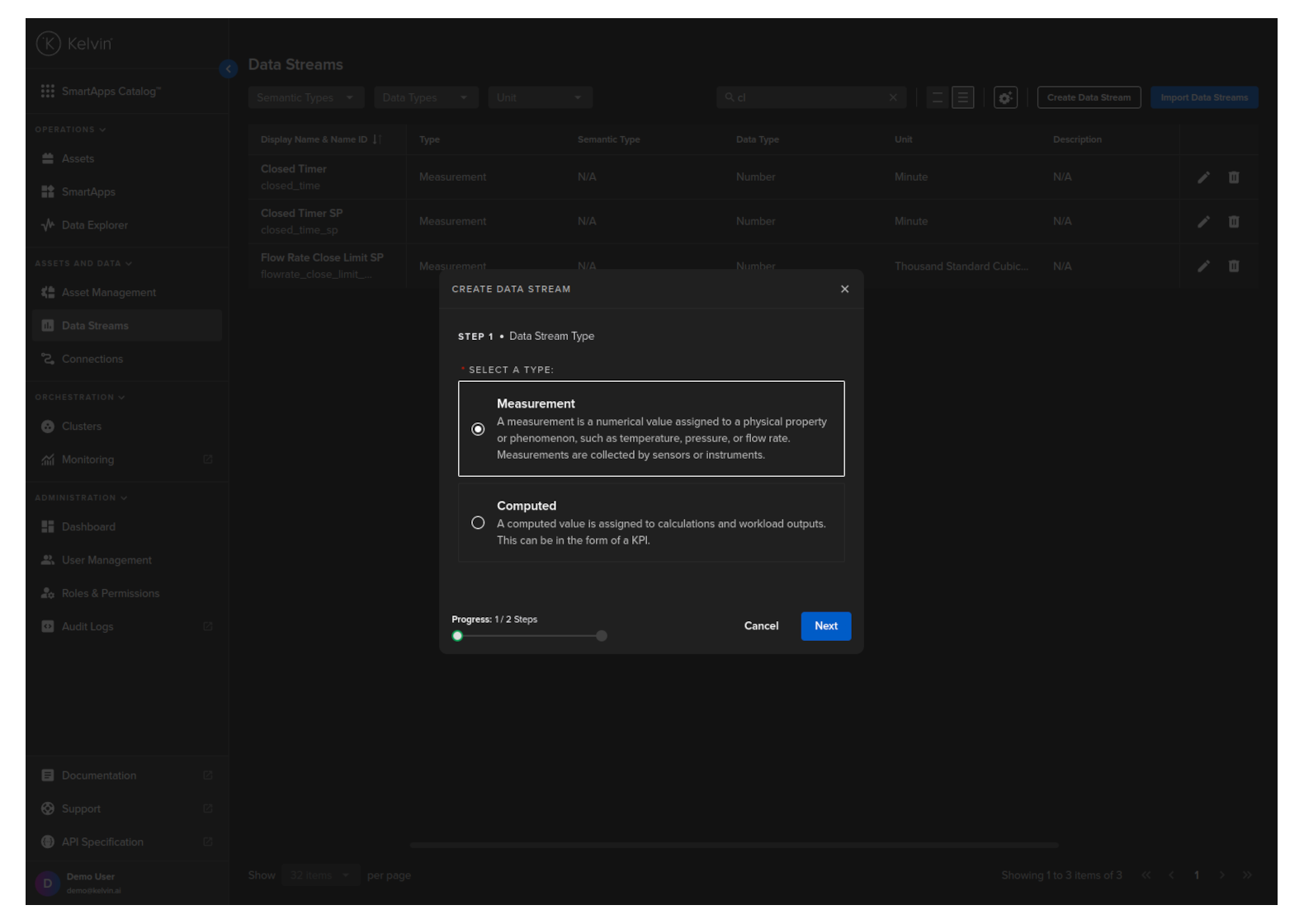Open the Semantic Types filter dropdown
Viewport: 1304px width, 924px height.
tap(305, 97)
